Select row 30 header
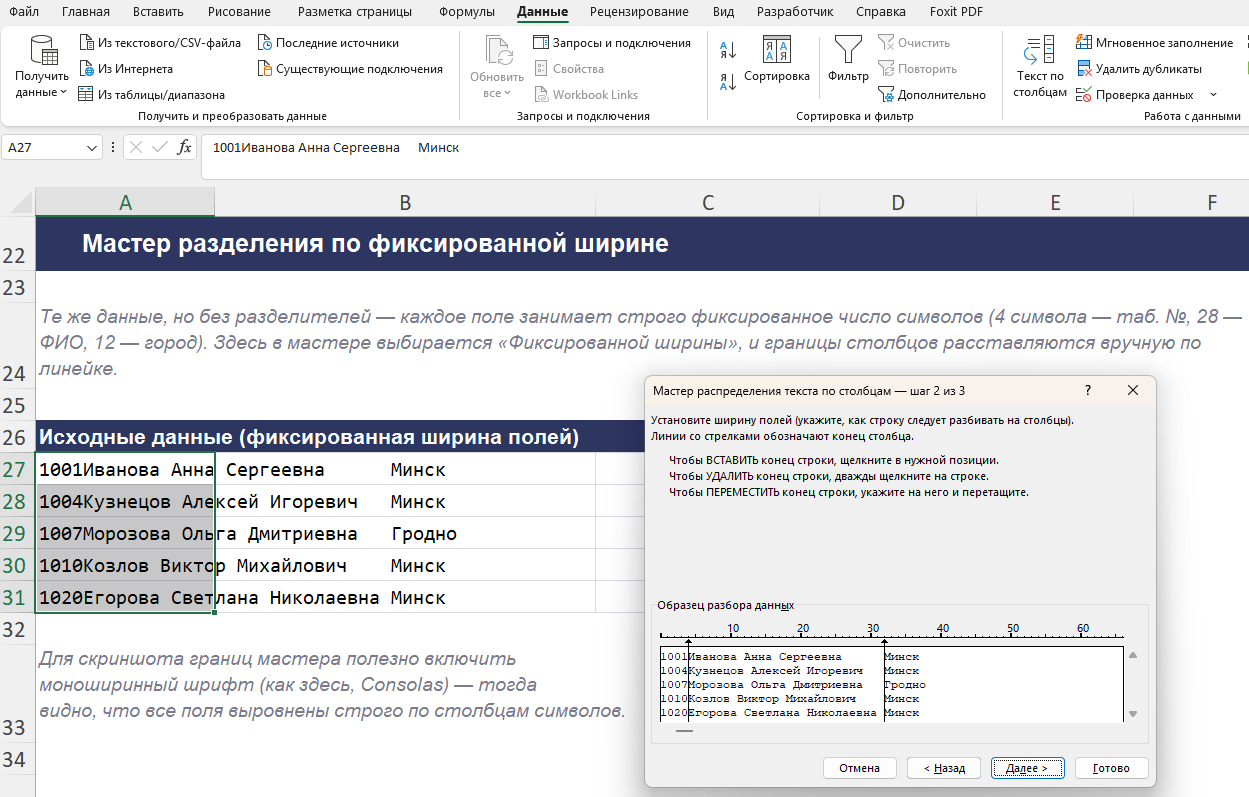 tap(15, 565)
